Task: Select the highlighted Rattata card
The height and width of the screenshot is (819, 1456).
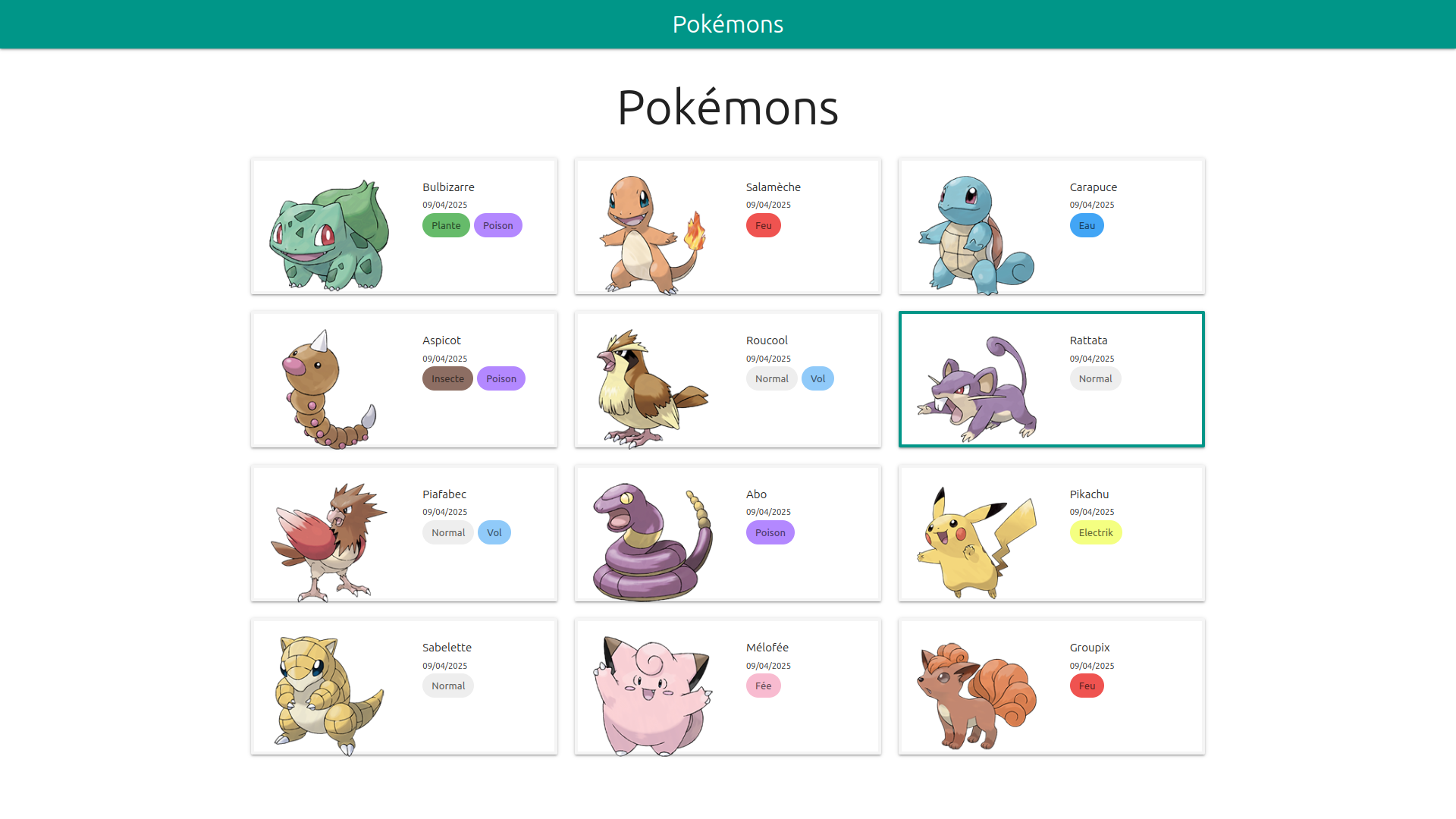Action: click(1051, 379)
